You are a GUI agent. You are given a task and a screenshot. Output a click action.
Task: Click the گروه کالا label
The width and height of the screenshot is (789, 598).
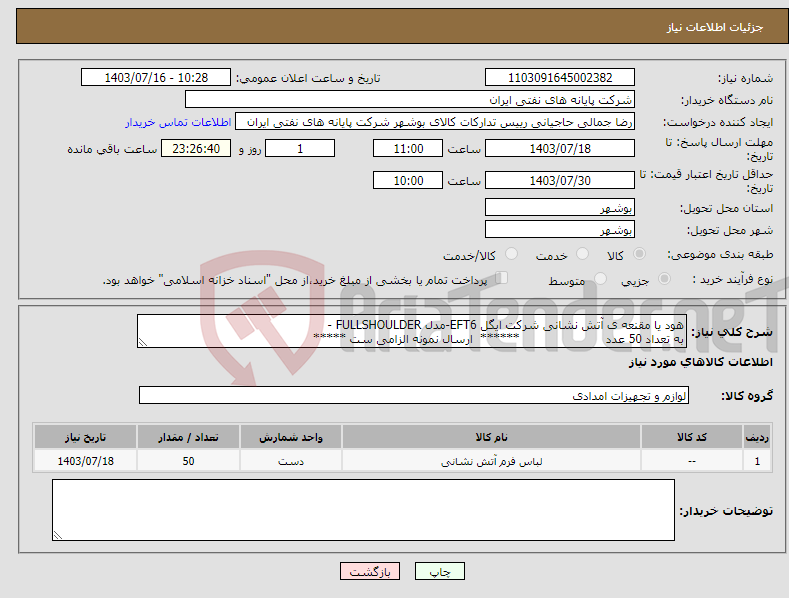click(x=747, y=396)
